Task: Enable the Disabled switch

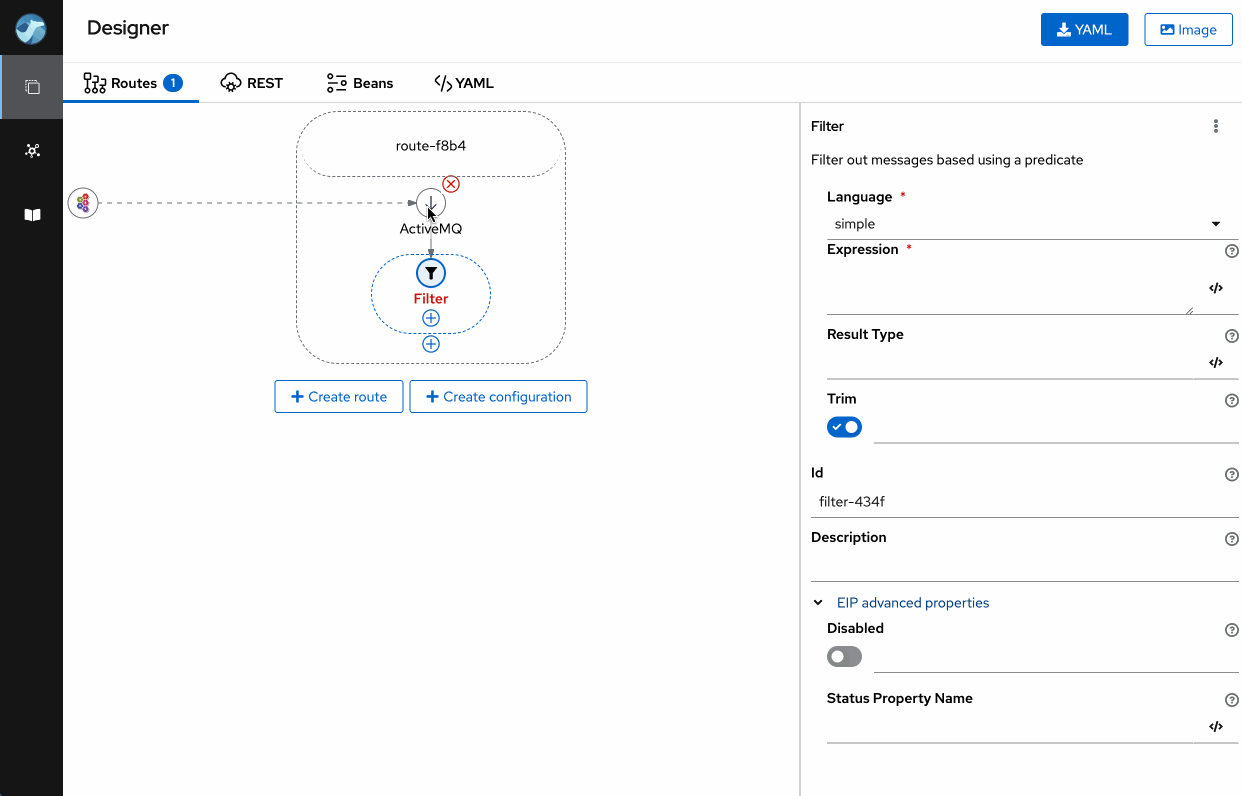Action: point(844,657)
